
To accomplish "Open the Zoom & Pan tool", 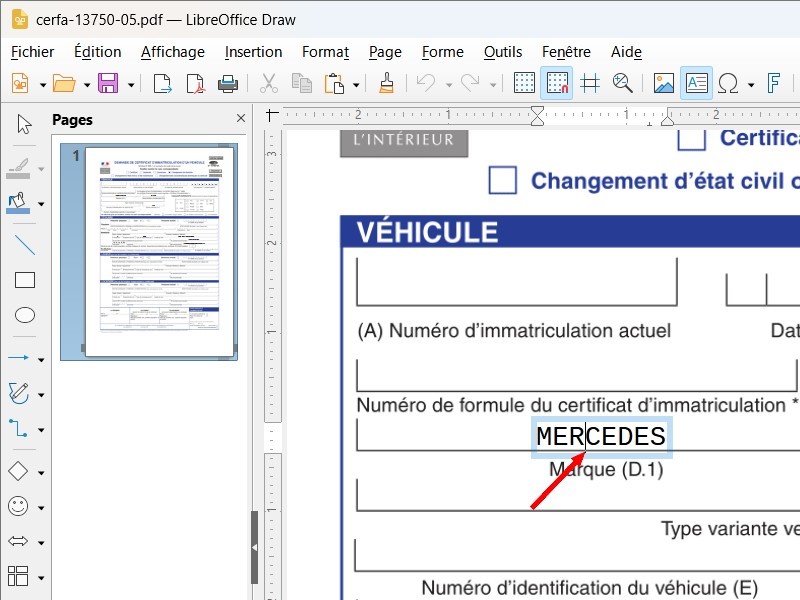I will (623, 84).
